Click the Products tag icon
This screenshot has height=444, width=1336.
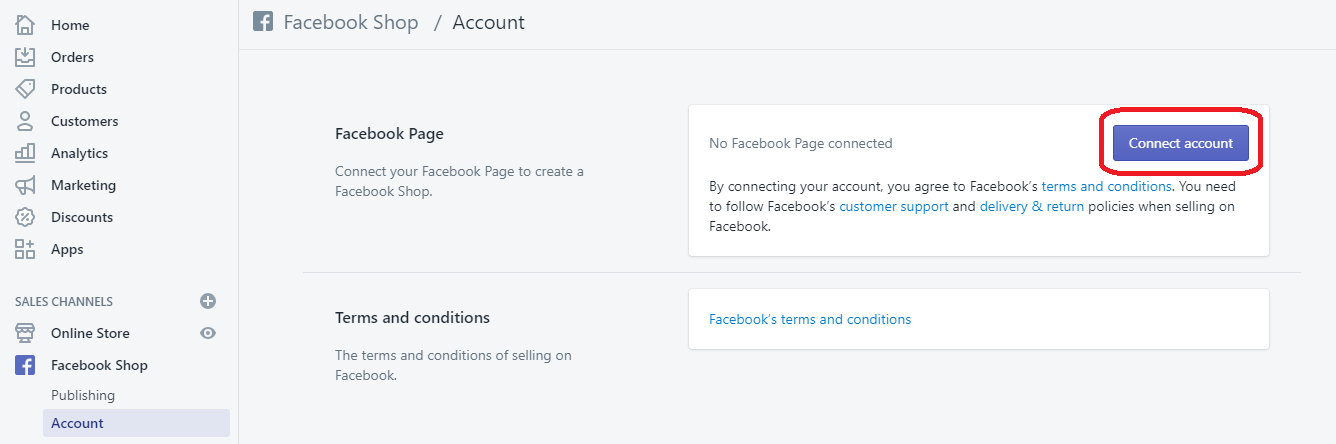coord(25,89)
